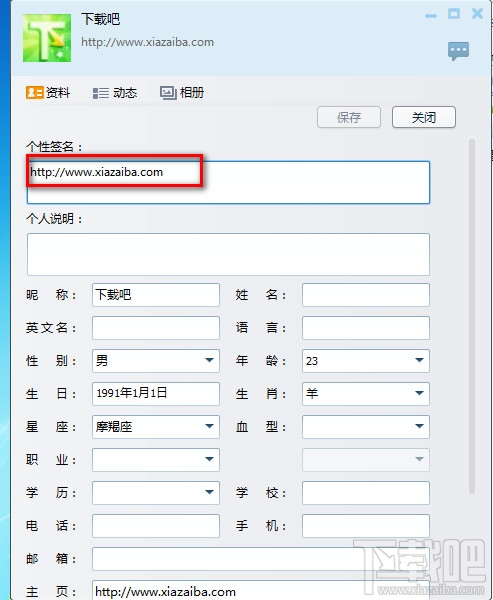This screenshot has width=493, height=600.
Task: Click the vertical scrollbar on the right
Action: point(472,316)
